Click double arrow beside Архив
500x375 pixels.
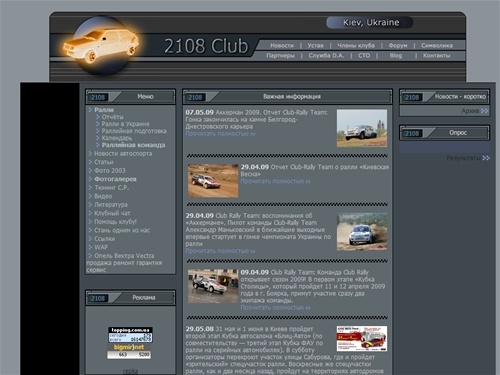tap(485, 111)
